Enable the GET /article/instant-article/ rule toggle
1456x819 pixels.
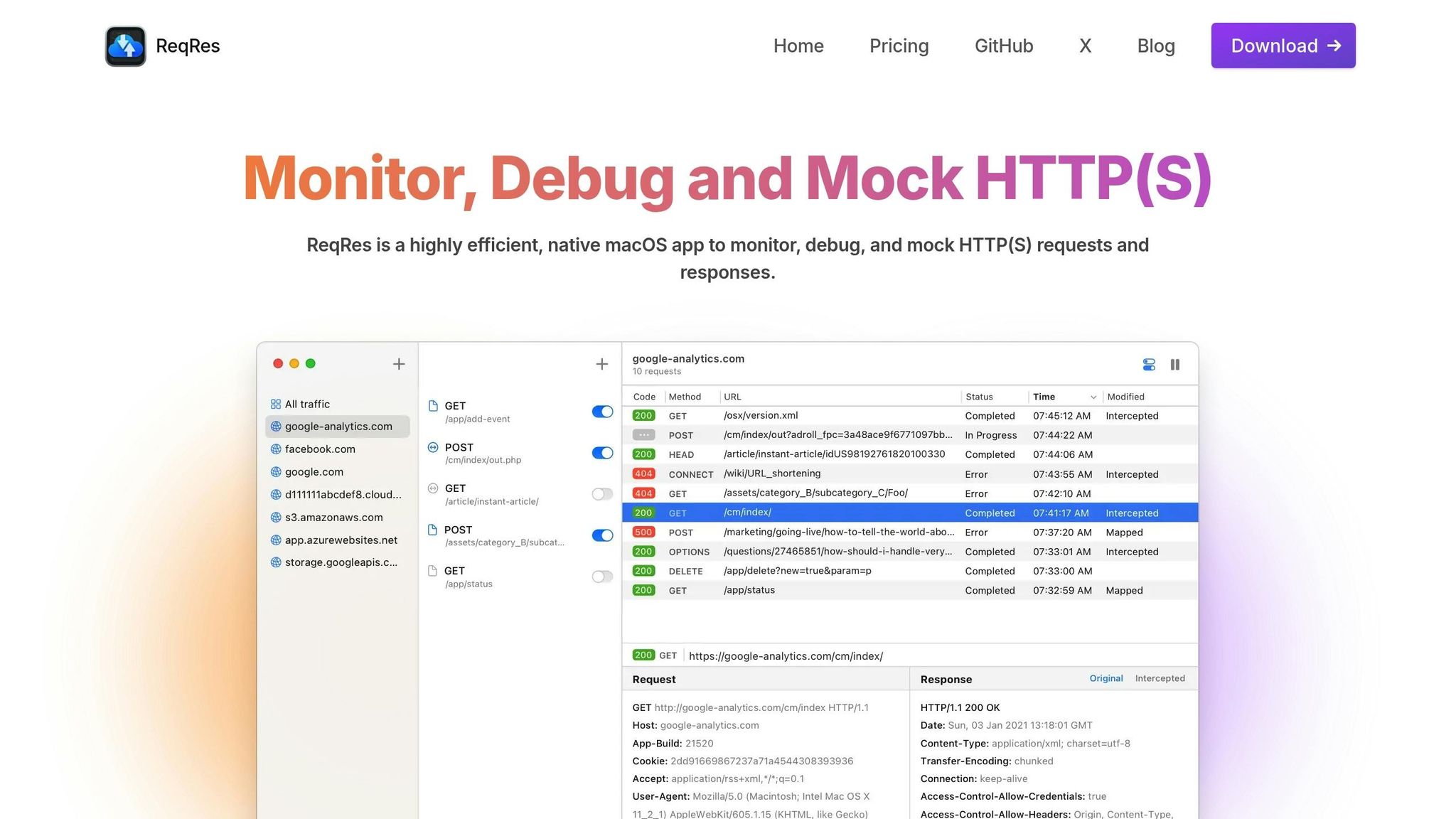coord(602,494)
